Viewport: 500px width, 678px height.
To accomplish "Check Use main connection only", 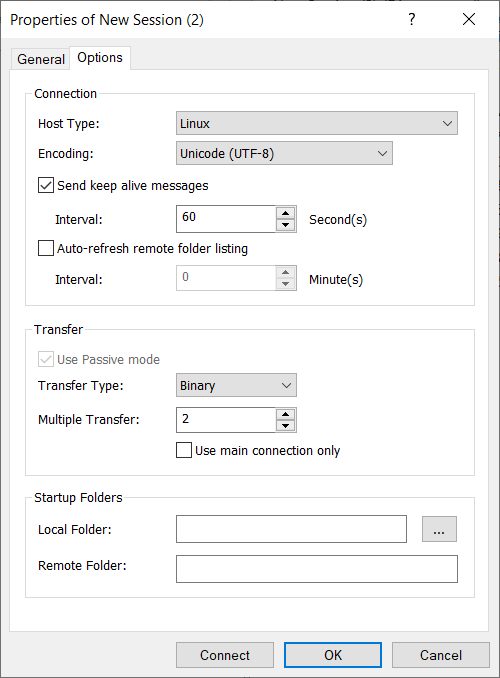I will (184, 450).
